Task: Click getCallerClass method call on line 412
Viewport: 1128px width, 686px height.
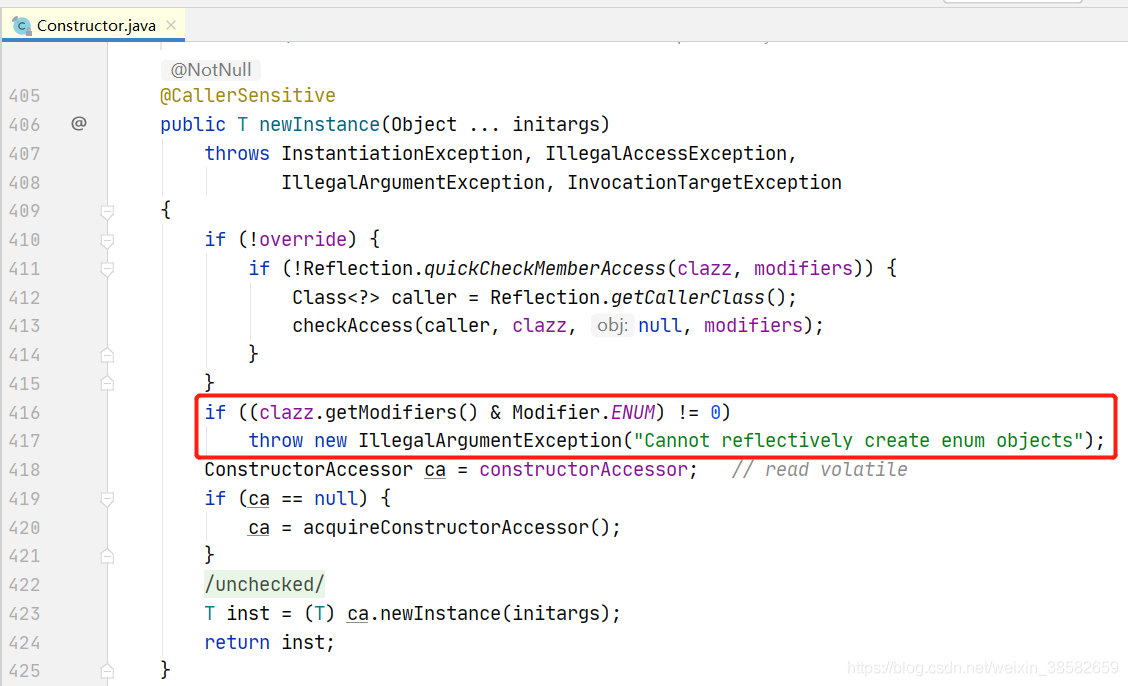Action: tap(688, 298)
